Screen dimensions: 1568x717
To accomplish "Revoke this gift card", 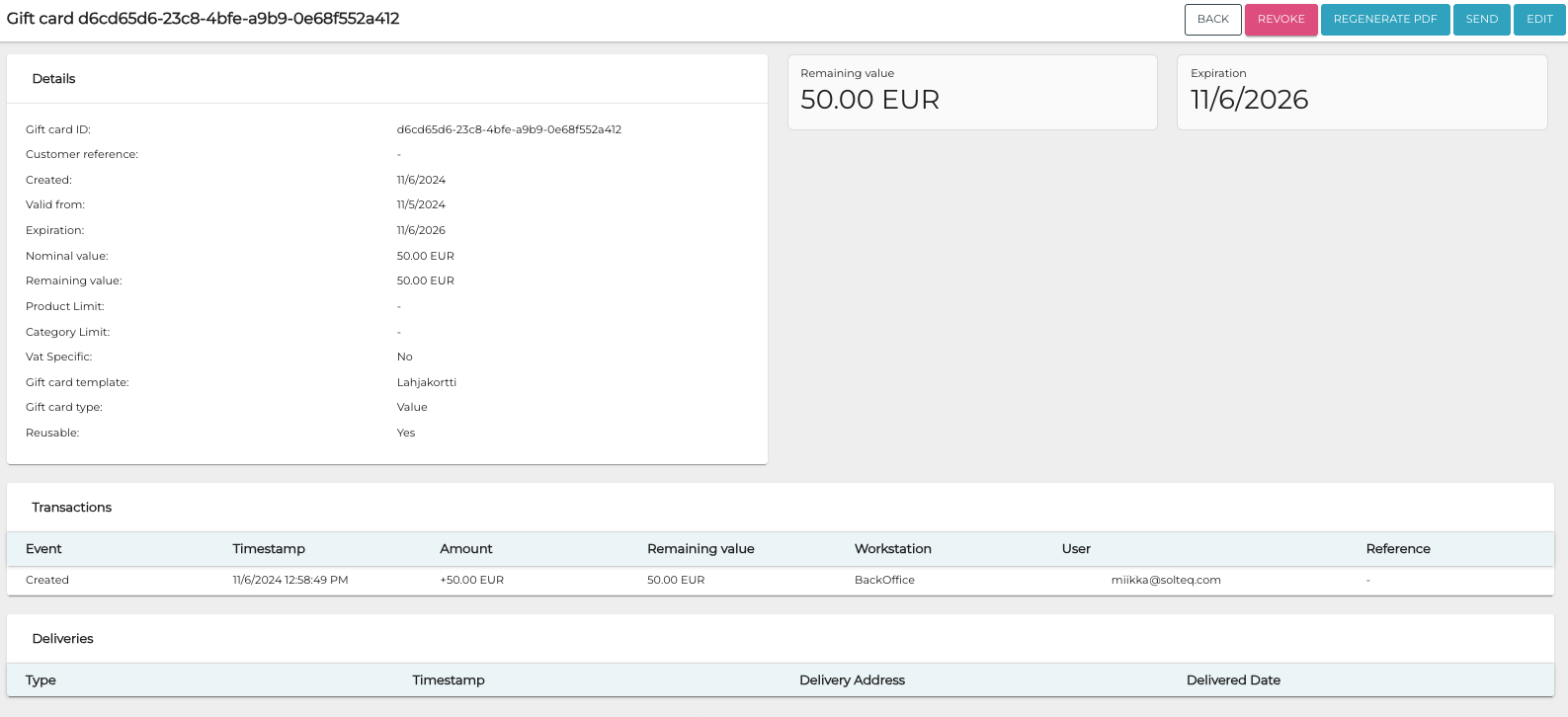I will [1280, 20].
